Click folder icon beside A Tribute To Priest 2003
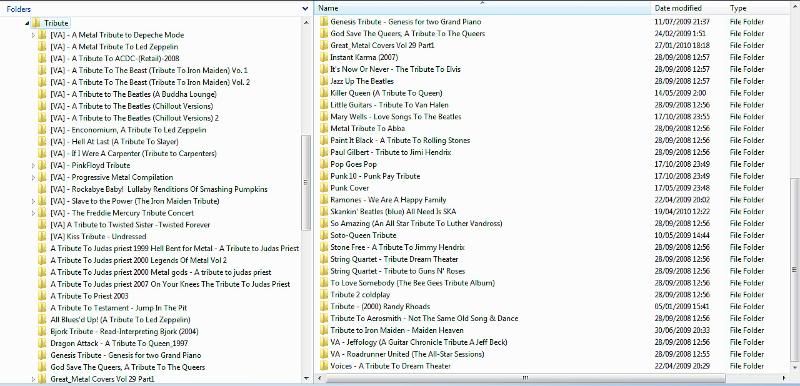The width and height of the screenshot is (800, 386). 42,296
